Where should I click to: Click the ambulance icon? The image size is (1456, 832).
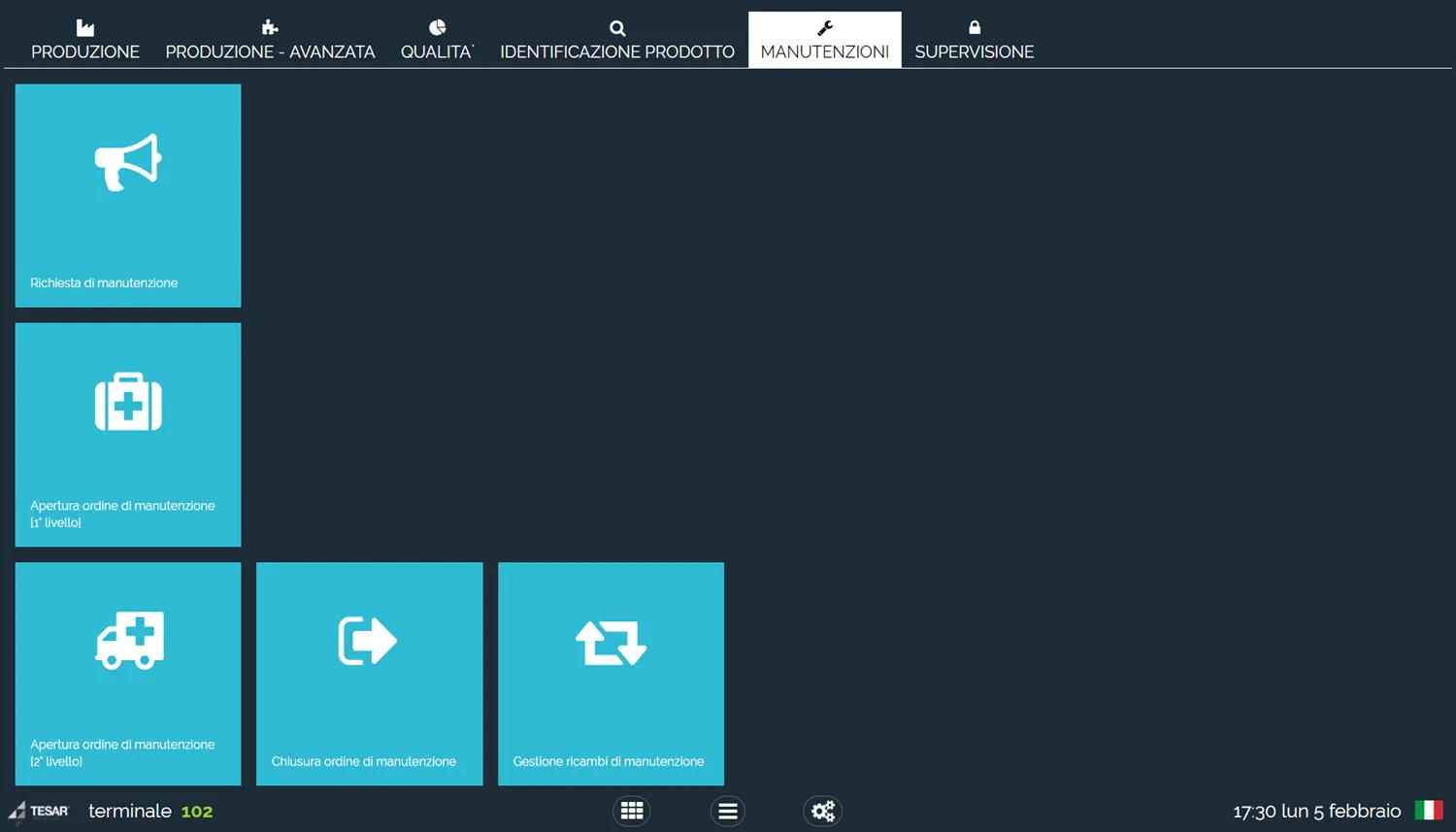click(x=130, y=640)
